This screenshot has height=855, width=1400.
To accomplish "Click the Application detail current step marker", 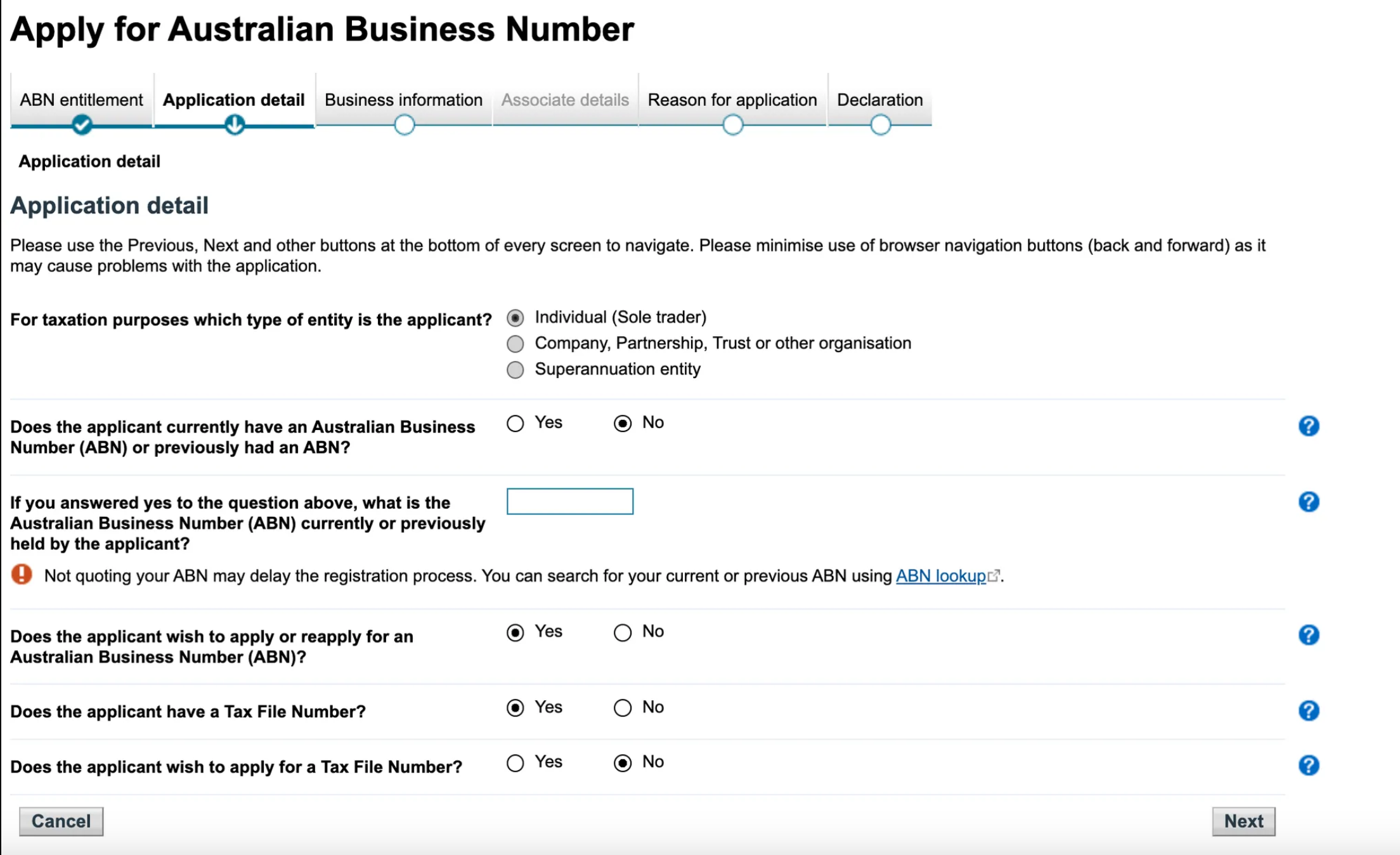I will [x=235, y=124].
